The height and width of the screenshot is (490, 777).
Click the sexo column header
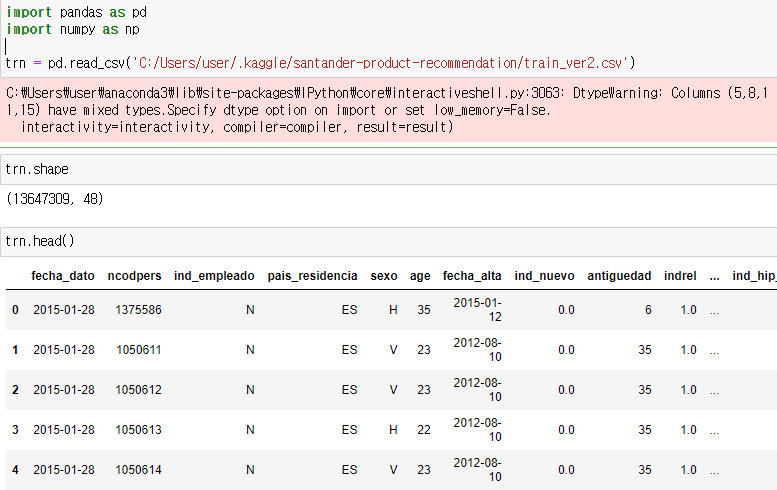(x=384, y=276)
